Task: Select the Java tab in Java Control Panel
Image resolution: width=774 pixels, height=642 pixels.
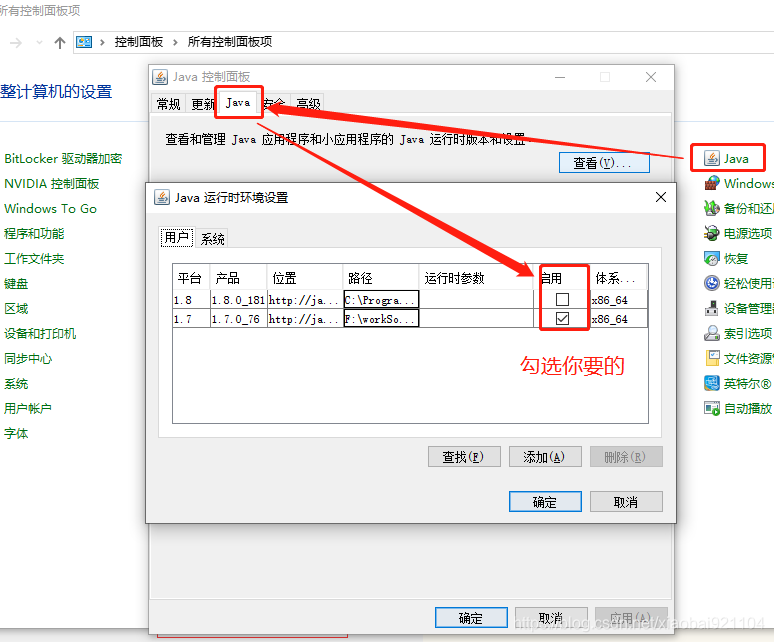Action: [x=238, y=103]
